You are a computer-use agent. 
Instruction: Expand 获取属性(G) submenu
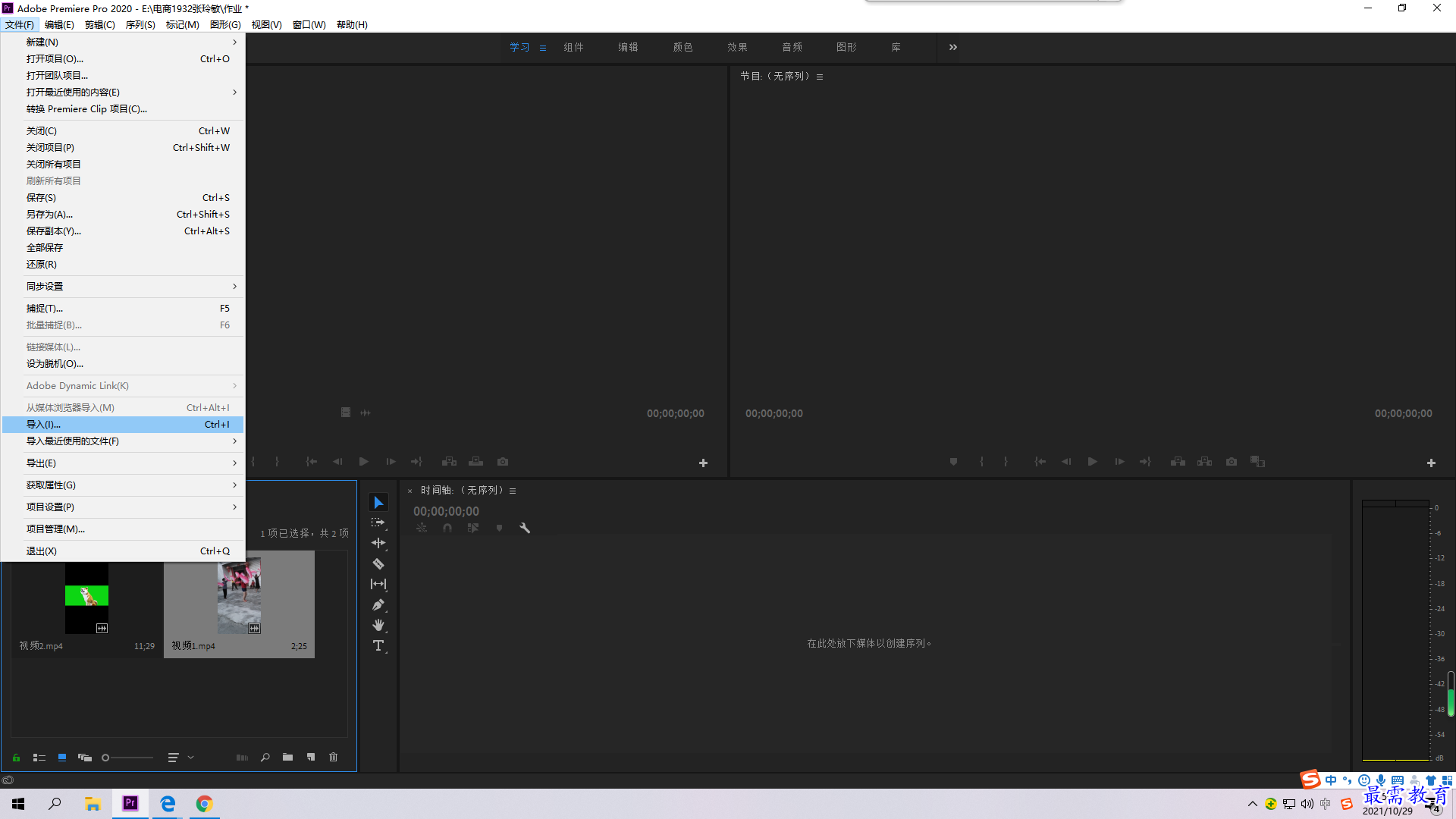tap(123, 485)
